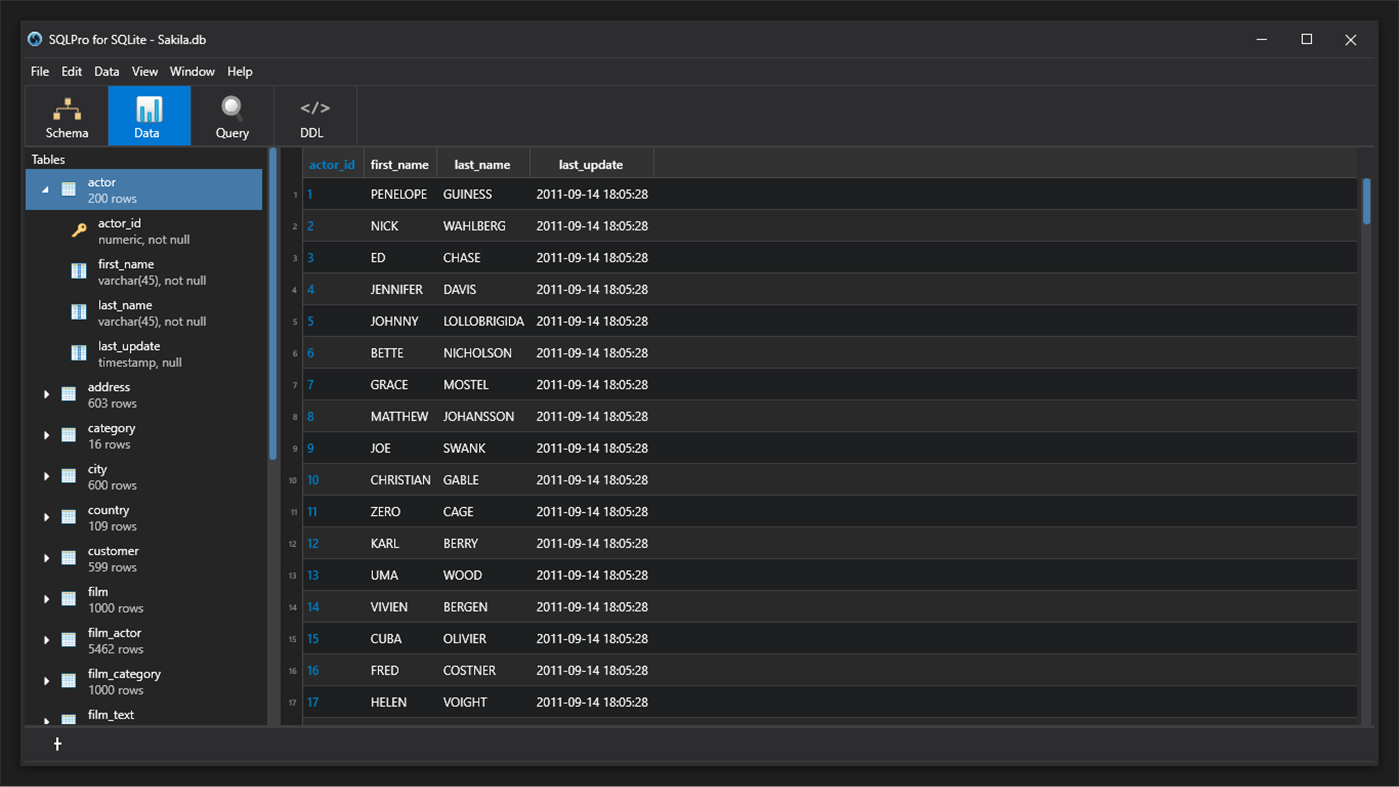Image resolution: width=1399 pixels, height=787 pixels.
Task: Open the View menu
Action: (x=144, y=71)
